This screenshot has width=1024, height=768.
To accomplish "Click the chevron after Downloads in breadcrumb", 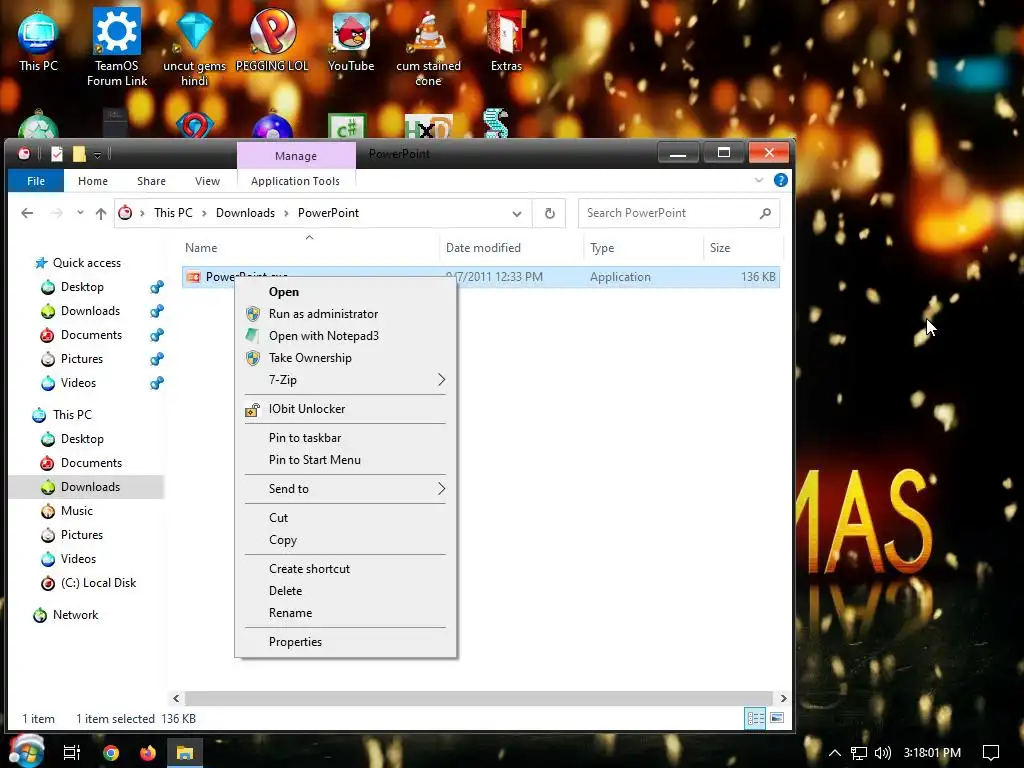I will pyautogui.click(x=286, y=213).
